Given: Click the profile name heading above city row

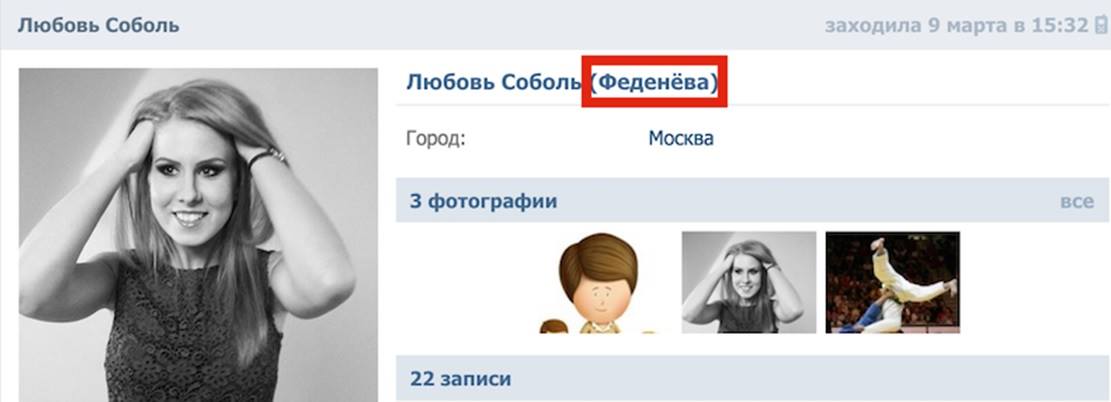Looking at the screenshot, I should [562, 82].
